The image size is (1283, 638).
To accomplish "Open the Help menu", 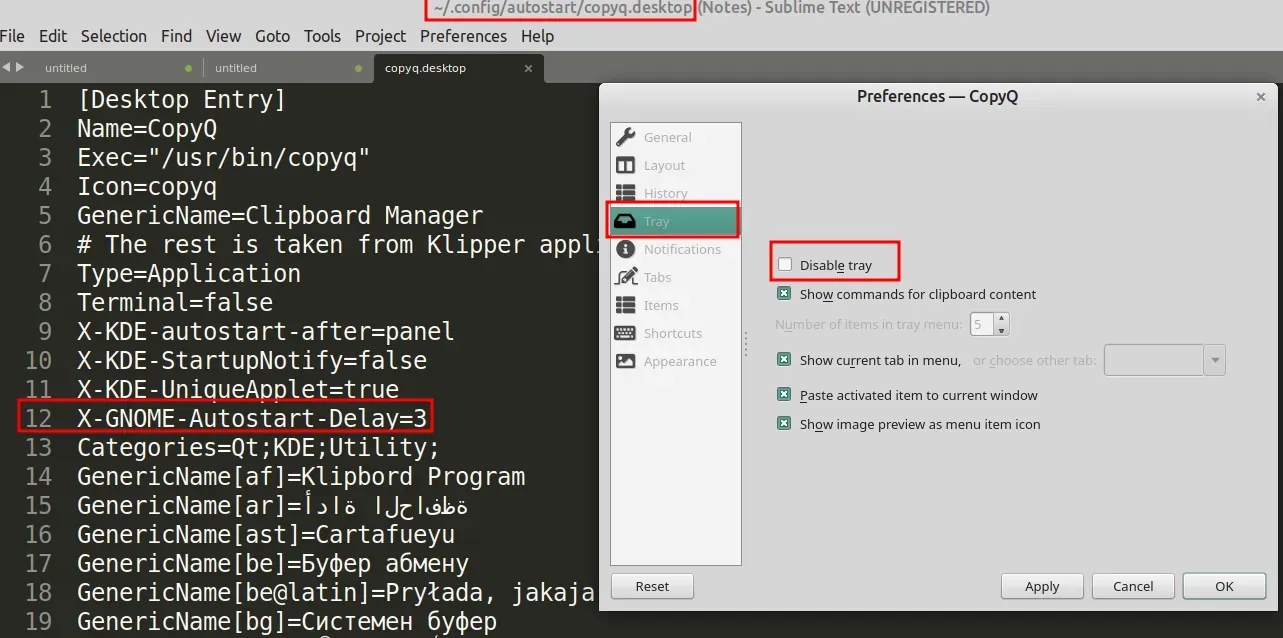I will 537,36.
